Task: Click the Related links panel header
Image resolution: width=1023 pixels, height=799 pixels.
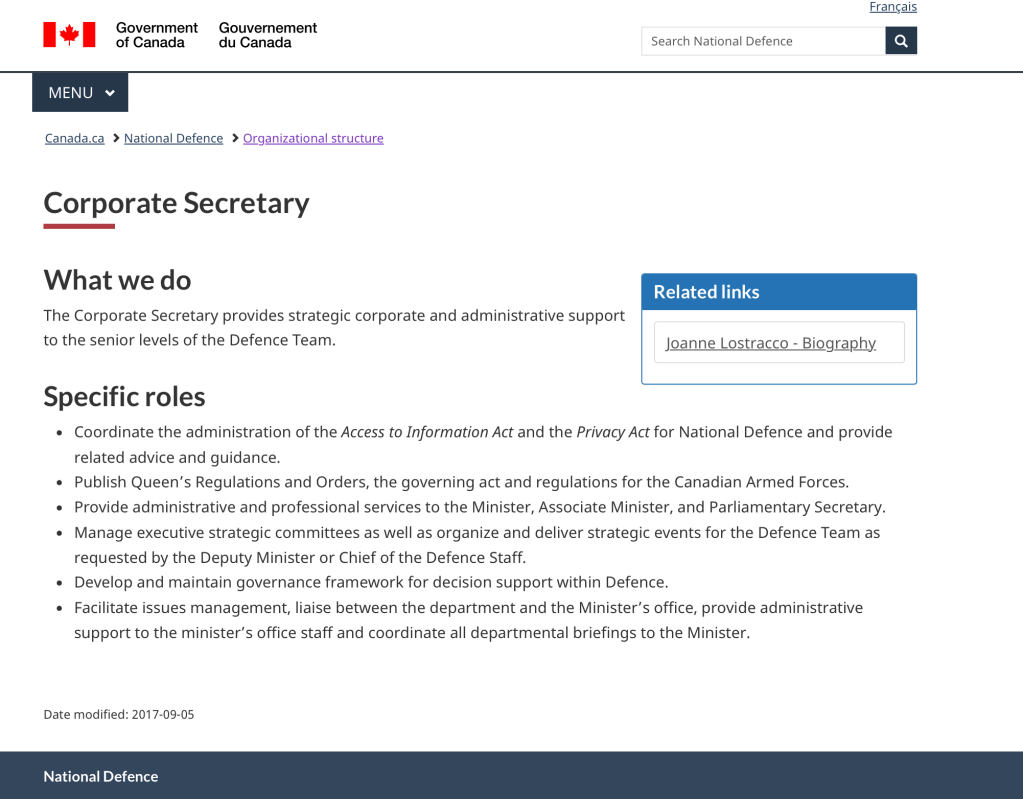Action: [778, 292]
